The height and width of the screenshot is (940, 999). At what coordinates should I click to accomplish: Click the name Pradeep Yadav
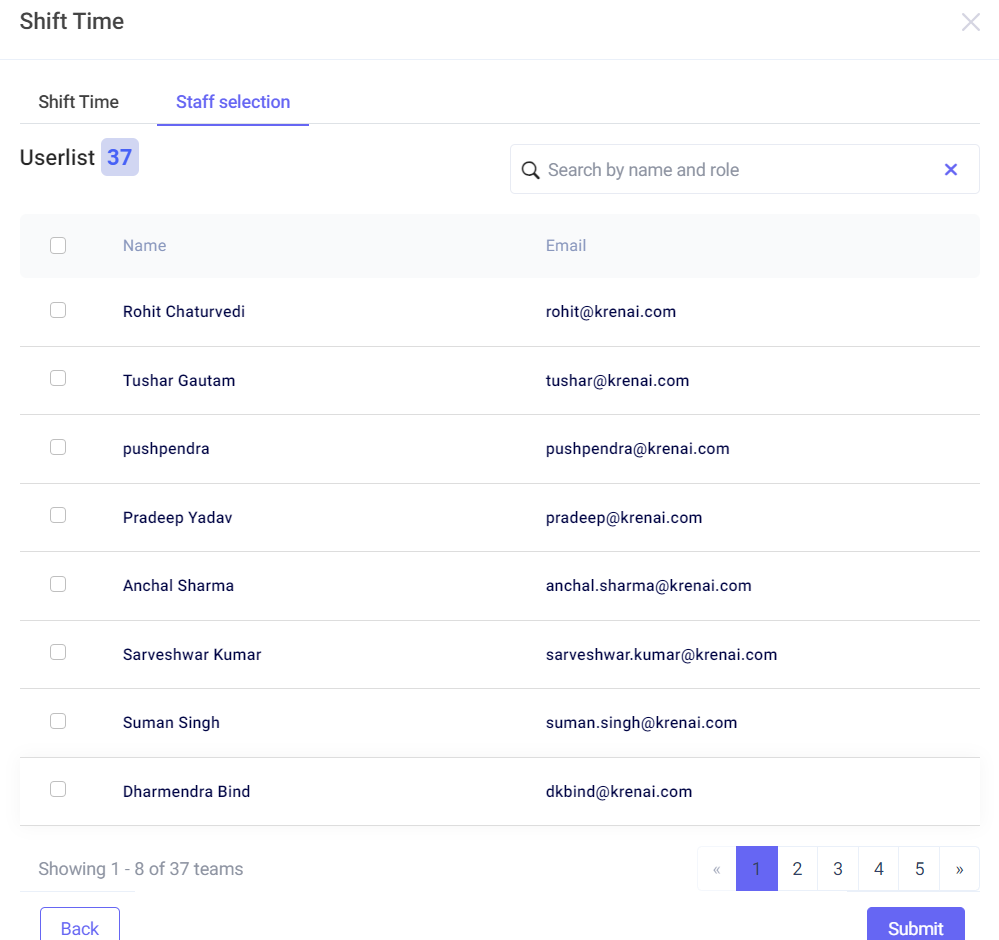coord(178,517)
